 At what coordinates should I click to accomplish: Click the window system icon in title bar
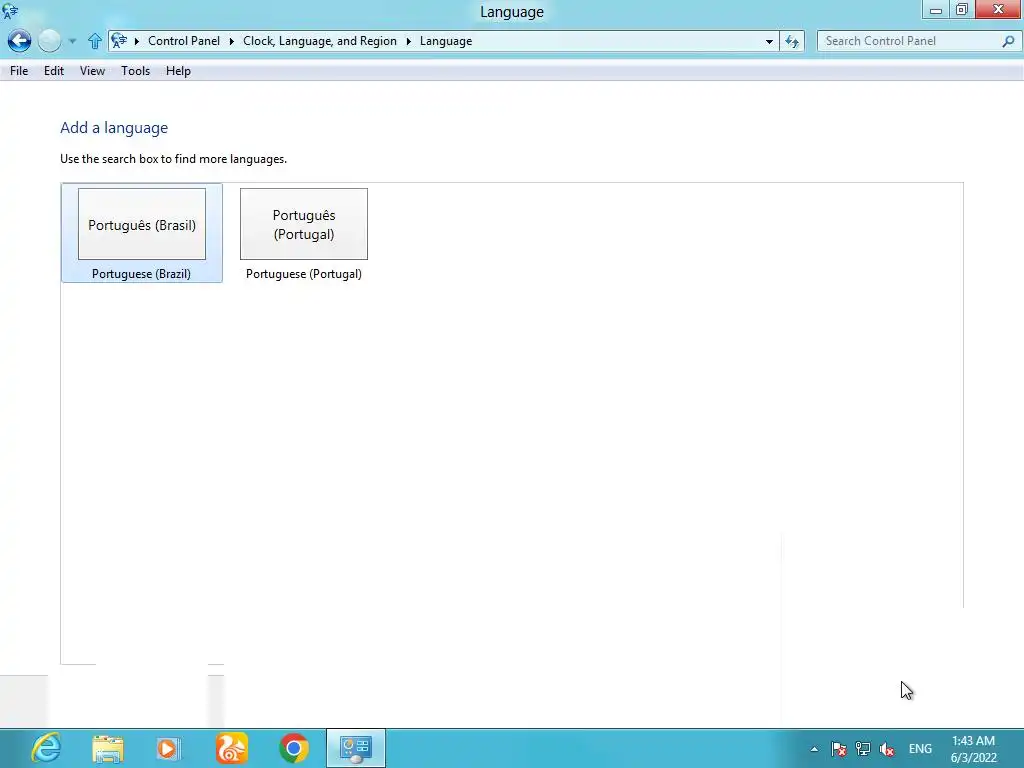(x=10, y=10)
